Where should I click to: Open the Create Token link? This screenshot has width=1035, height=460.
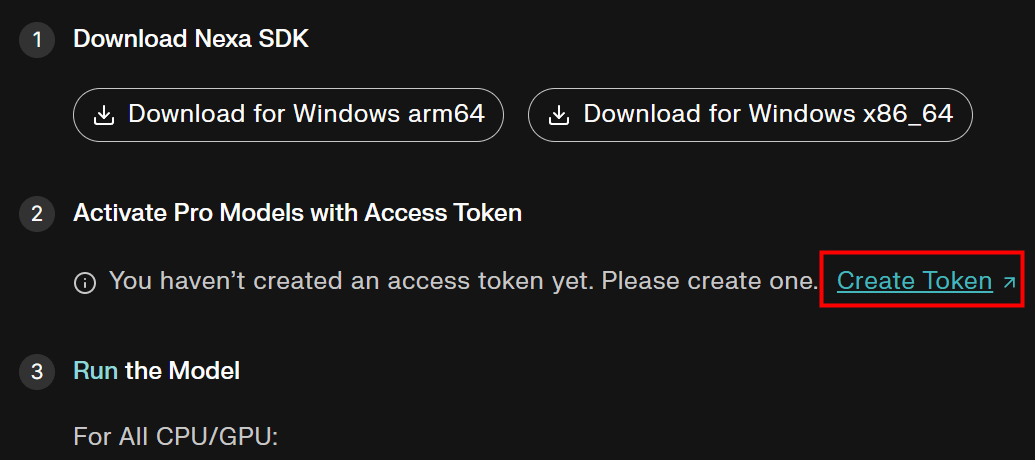point(914,281)
